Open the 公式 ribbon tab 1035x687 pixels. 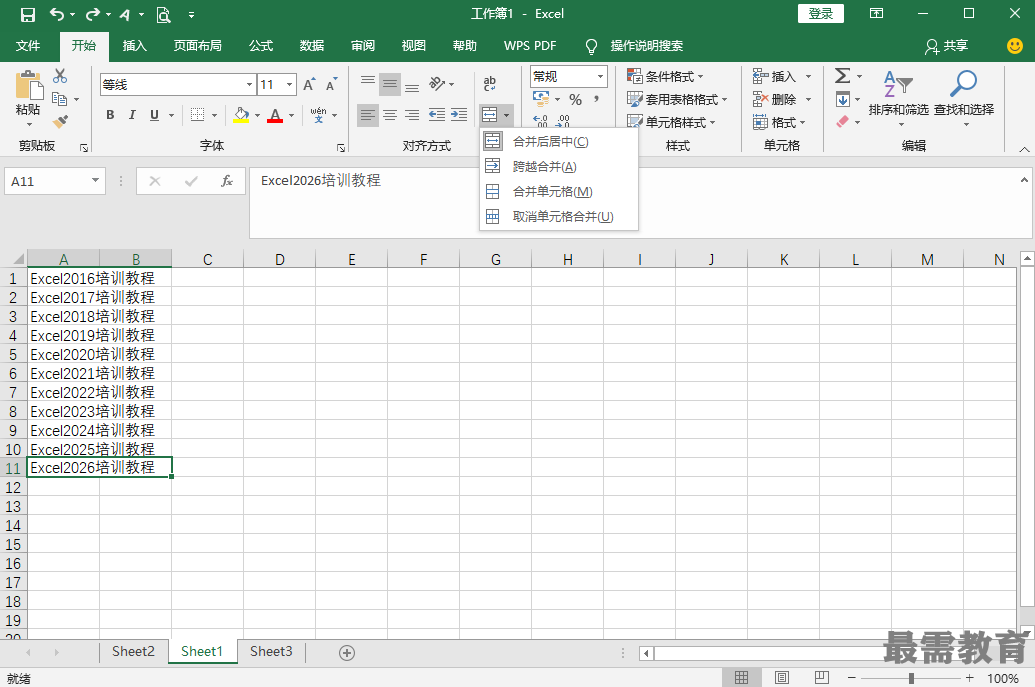pyautogui.click(x=261, y=46)
